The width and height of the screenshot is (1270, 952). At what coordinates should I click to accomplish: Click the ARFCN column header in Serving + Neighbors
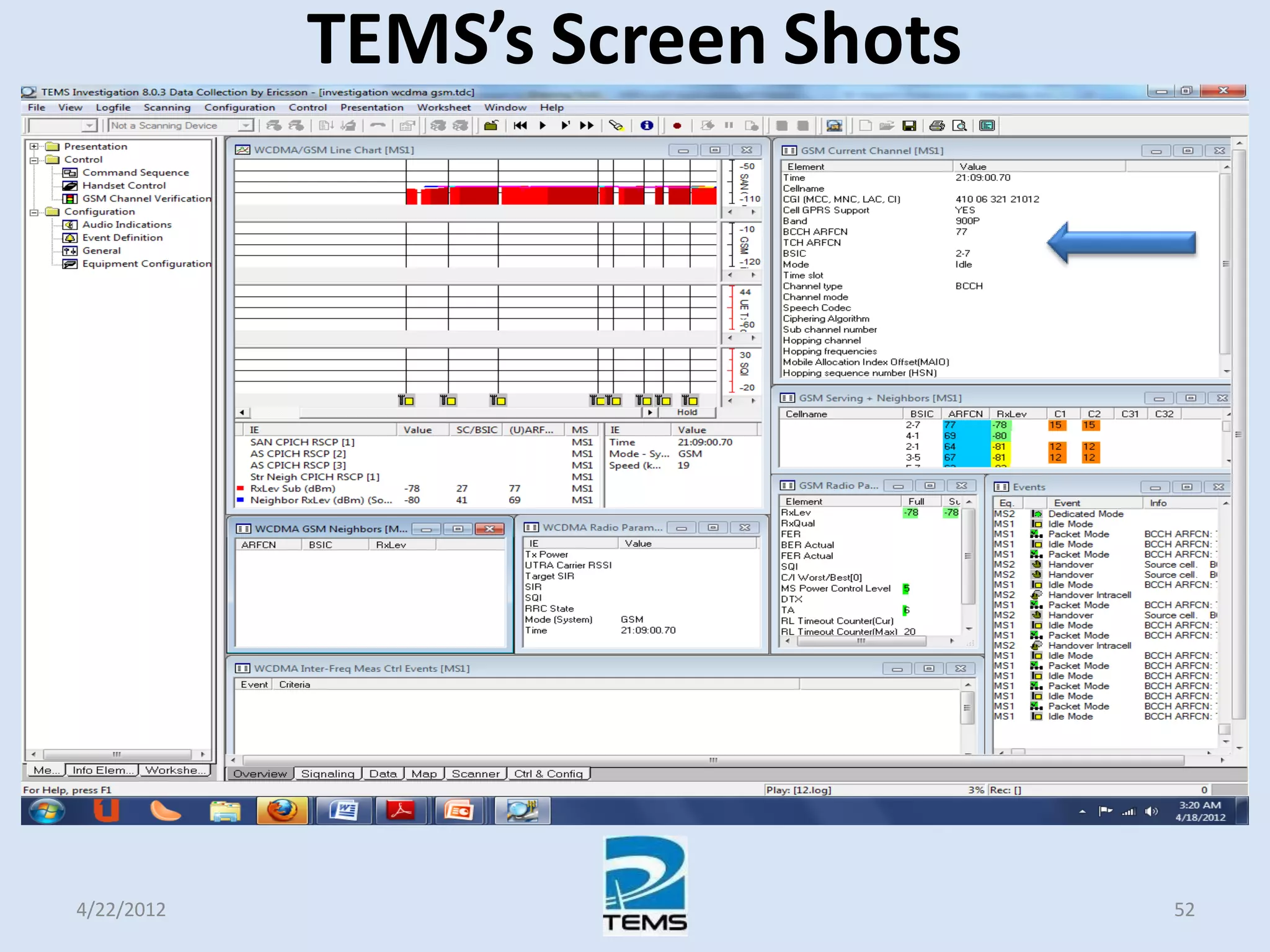coord(965,414)
